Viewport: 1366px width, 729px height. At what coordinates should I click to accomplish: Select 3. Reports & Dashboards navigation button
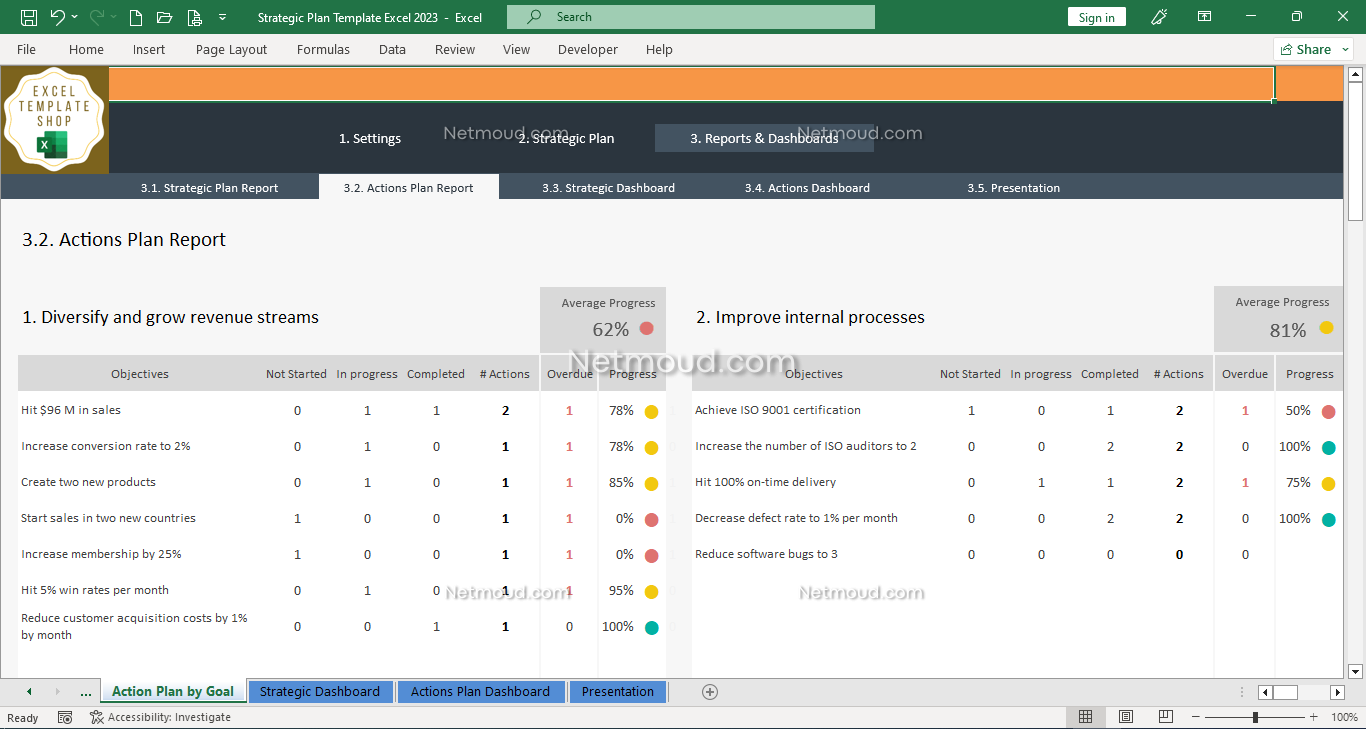point(764,138)
